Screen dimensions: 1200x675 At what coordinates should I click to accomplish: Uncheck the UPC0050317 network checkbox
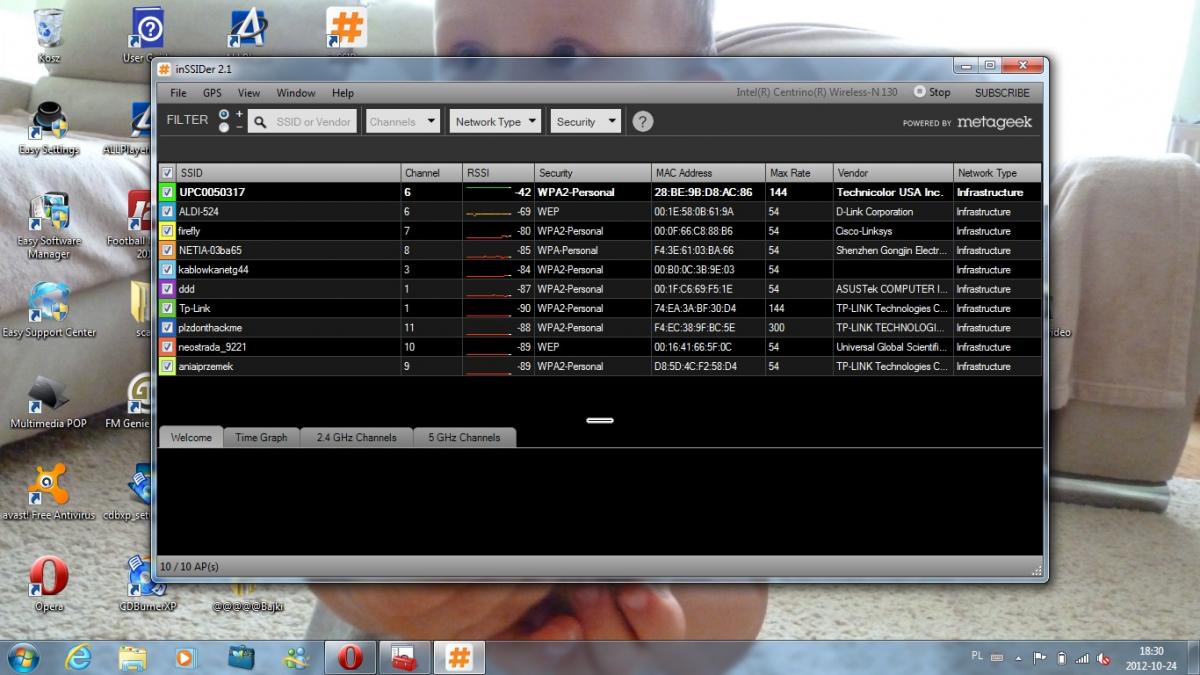pos(168,192)
